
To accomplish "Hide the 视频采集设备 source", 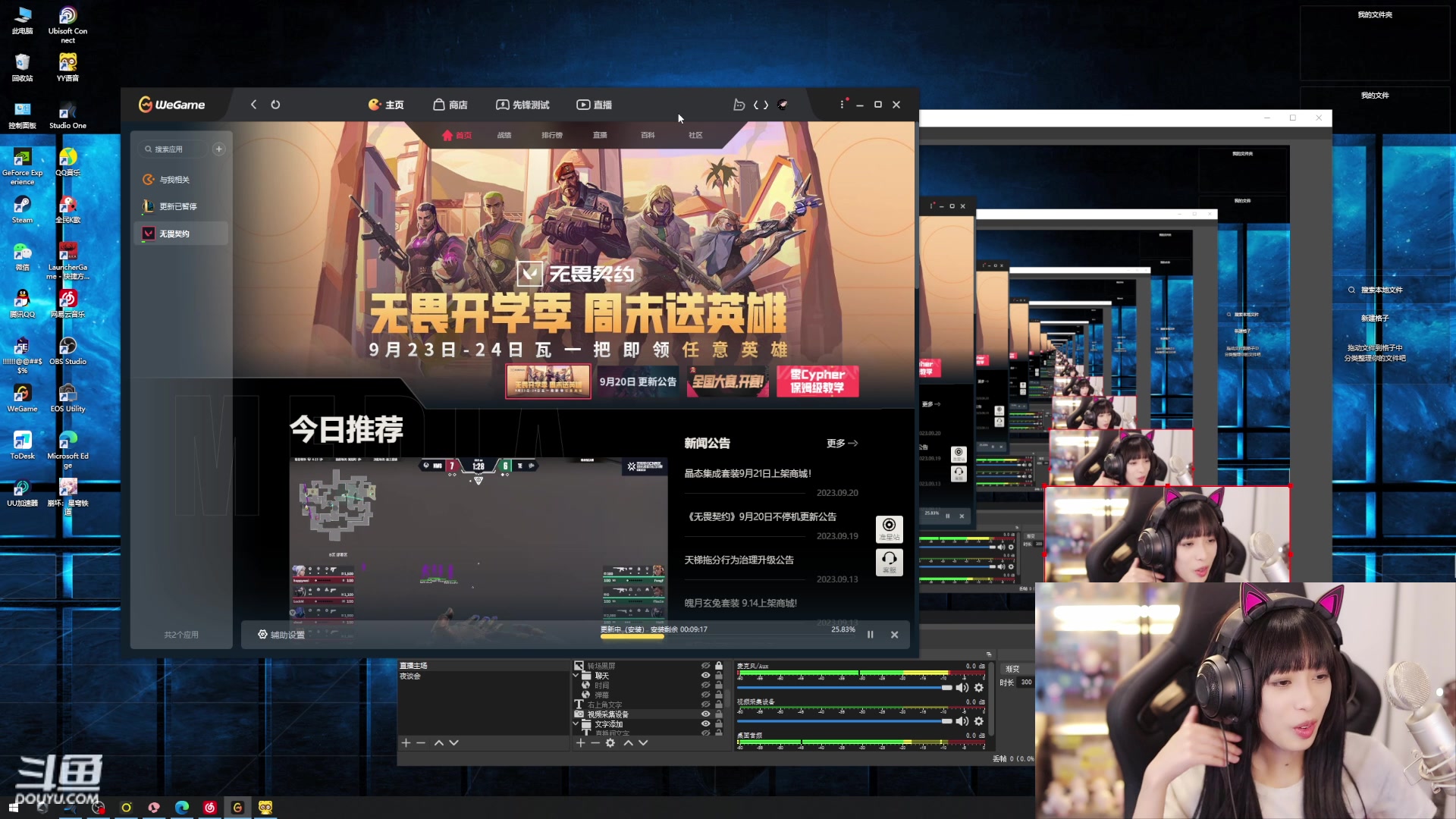I will coord(705,714).
